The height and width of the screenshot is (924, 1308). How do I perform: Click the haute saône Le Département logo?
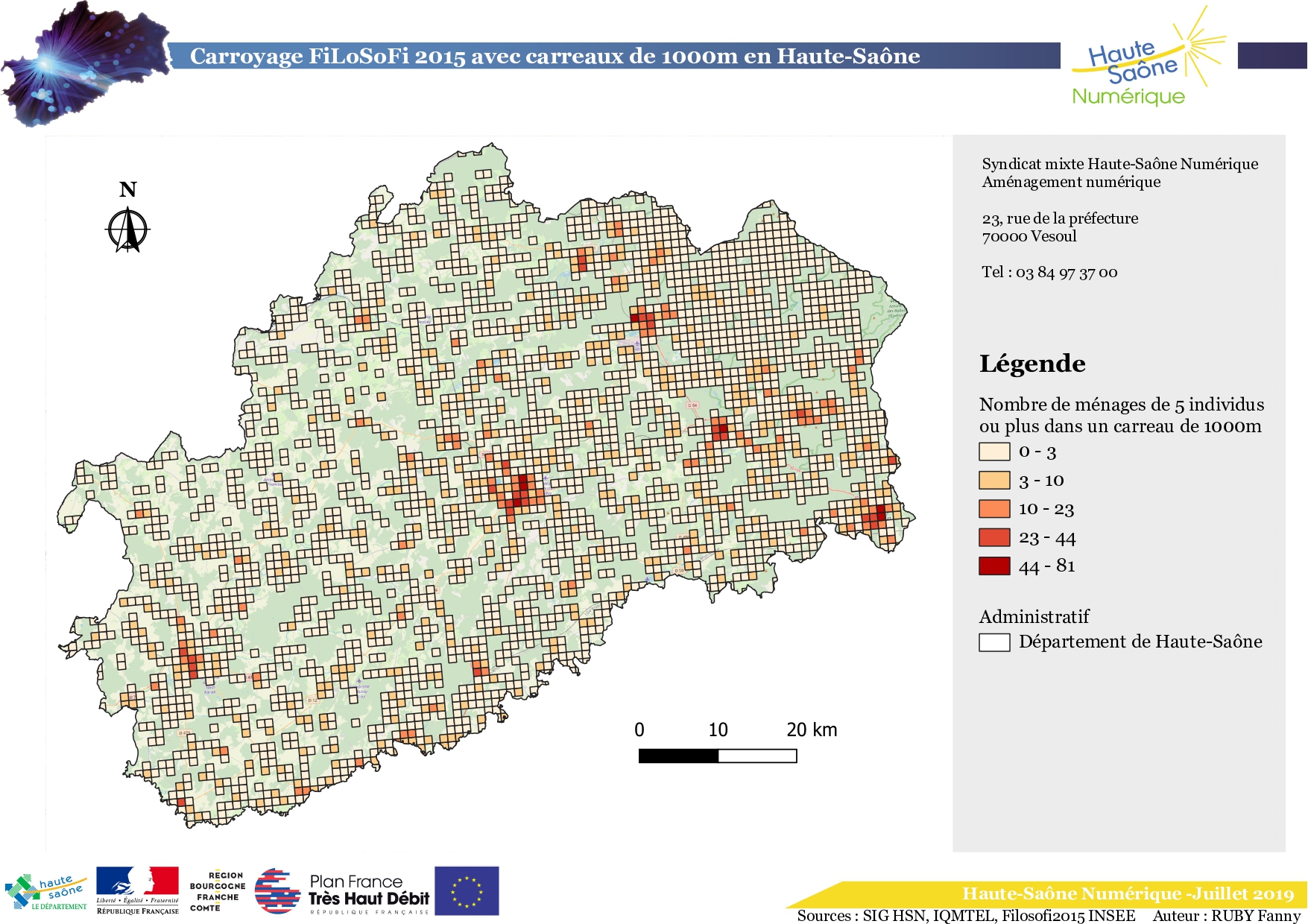point(46,892)
